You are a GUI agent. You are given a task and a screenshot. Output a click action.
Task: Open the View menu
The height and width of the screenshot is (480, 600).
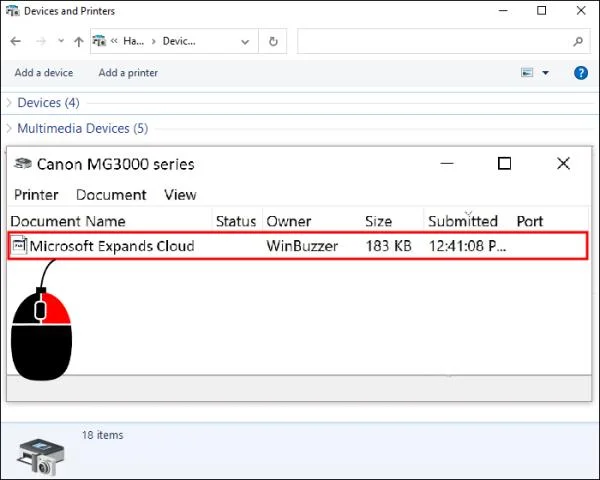point(180,195)
